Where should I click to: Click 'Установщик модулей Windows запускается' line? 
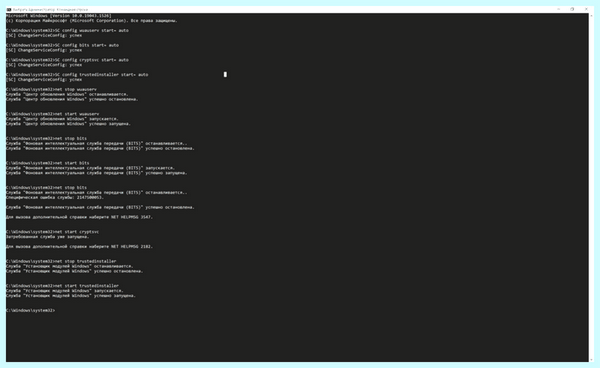[x=65, y=291]
